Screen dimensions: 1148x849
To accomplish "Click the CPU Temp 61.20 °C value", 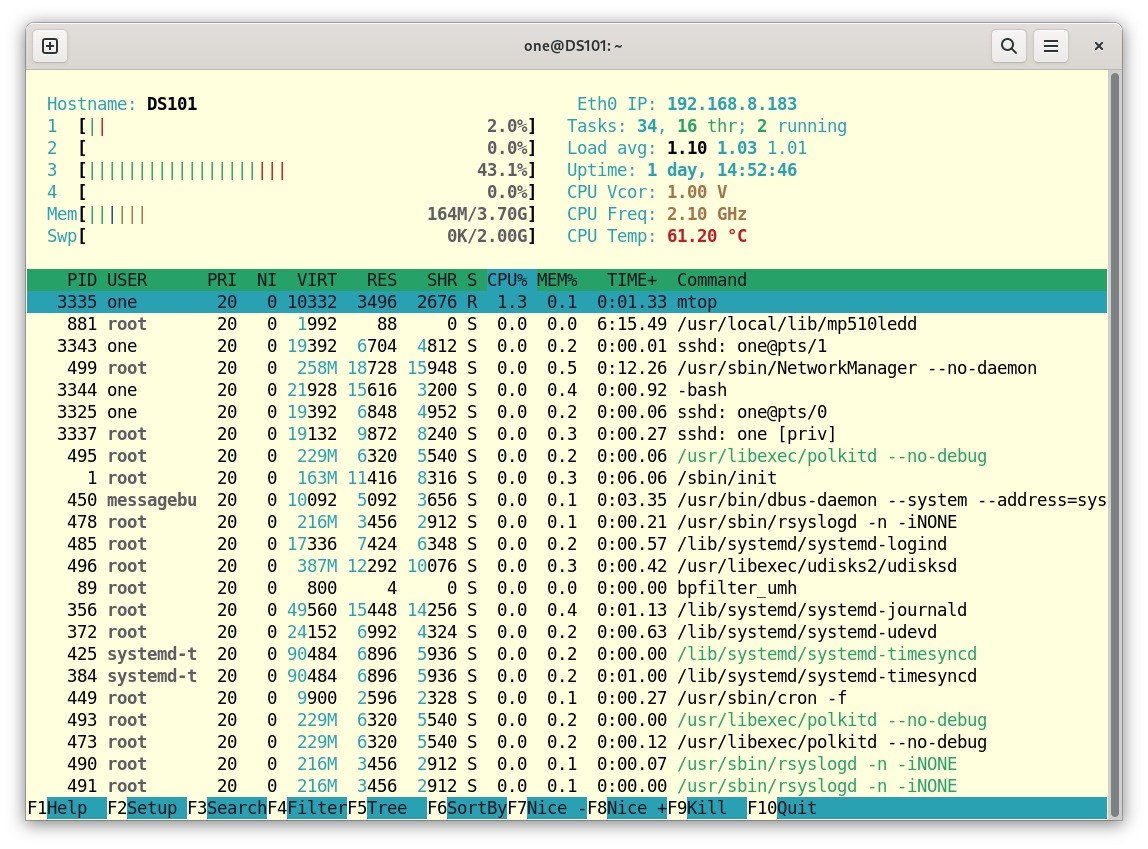I will (x=707, y=236).
